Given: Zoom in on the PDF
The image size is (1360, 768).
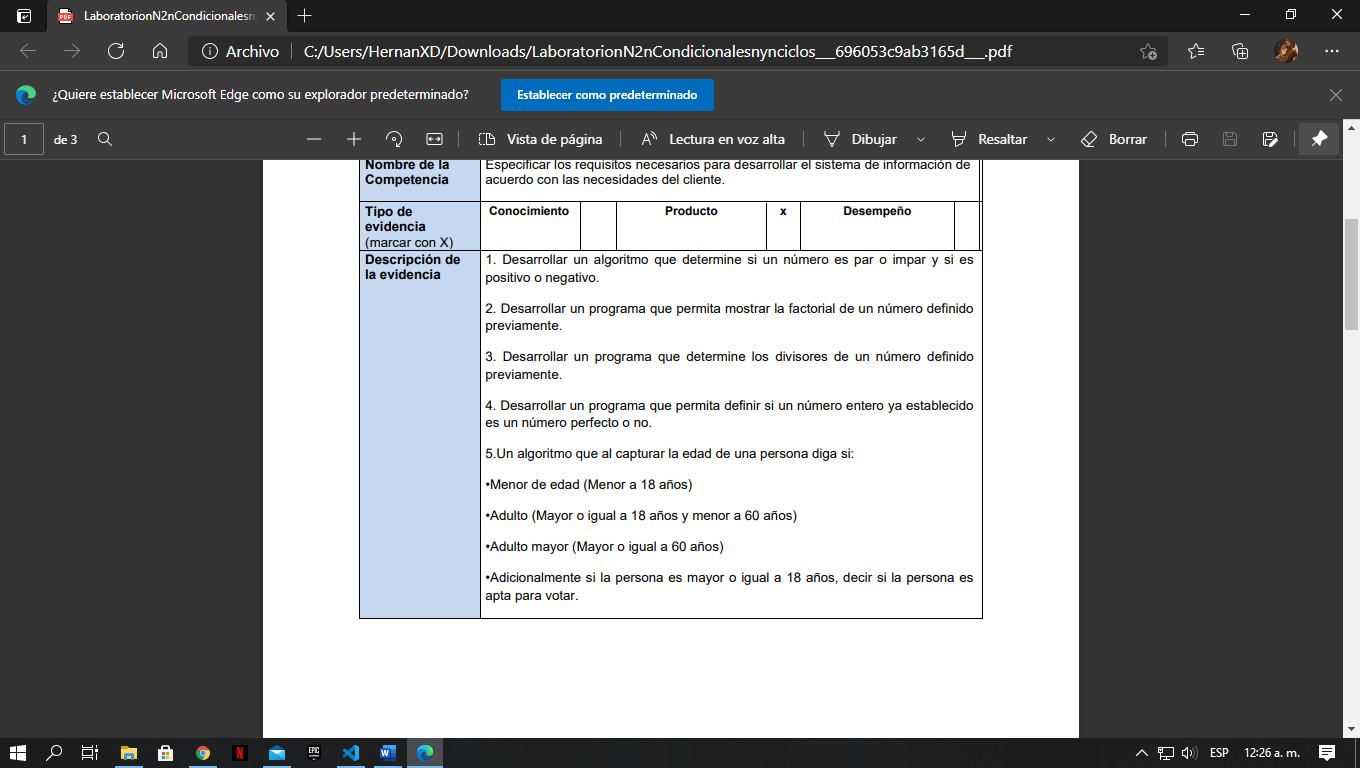Looking at the screenshot, I should pyautogui.click(x=354, y=139).
